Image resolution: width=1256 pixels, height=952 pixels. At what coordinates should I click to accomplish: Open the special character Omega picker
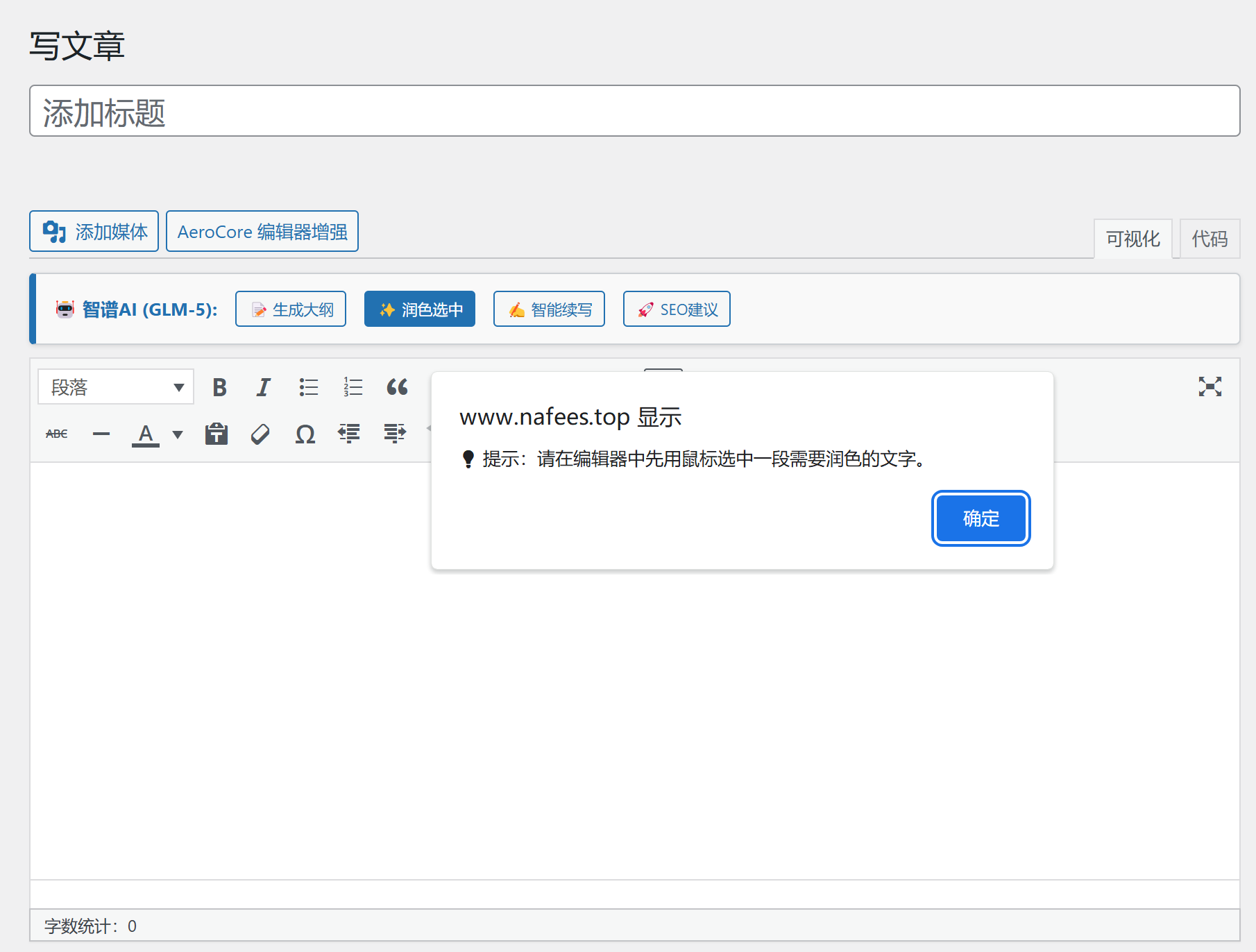pos(305,434)
